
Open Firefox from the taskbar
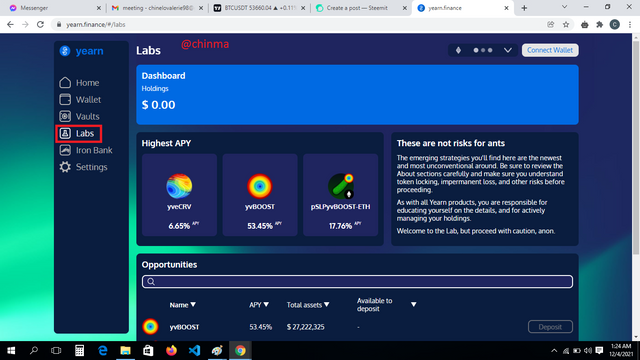pyautogui.click(x=171, y=350)
